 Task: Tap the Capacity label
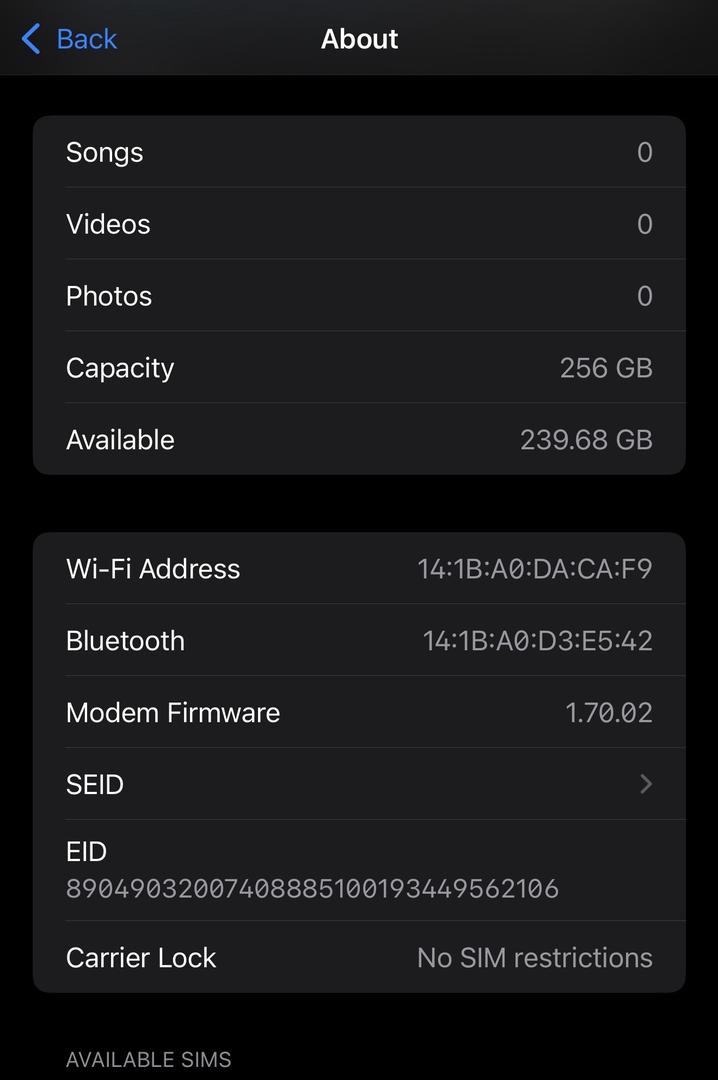click(x=120, y=368)
